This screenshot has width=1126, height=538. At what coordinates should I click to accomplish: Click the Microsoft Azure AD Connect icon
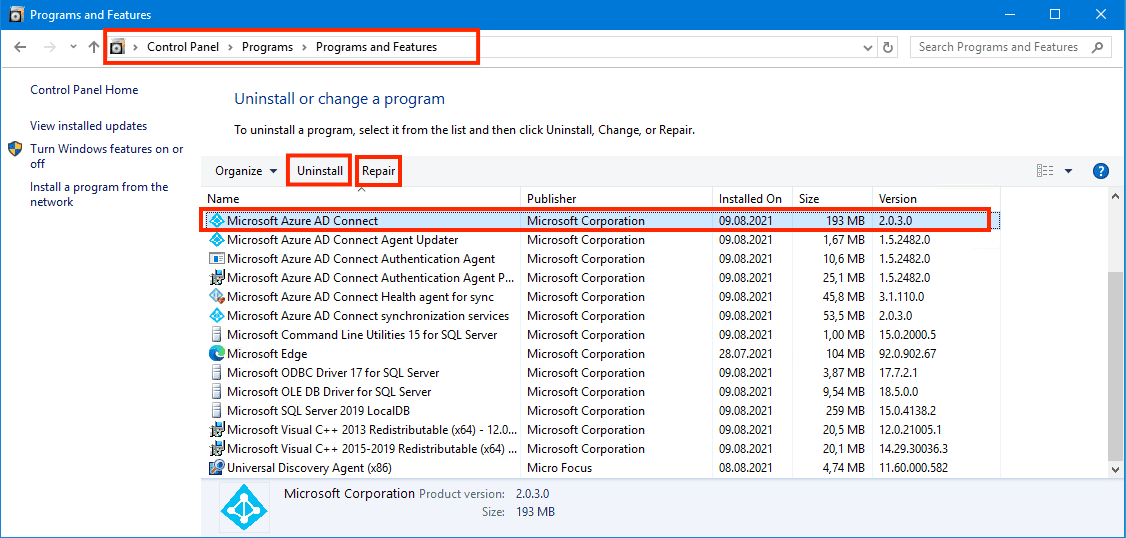pos(216,221)
